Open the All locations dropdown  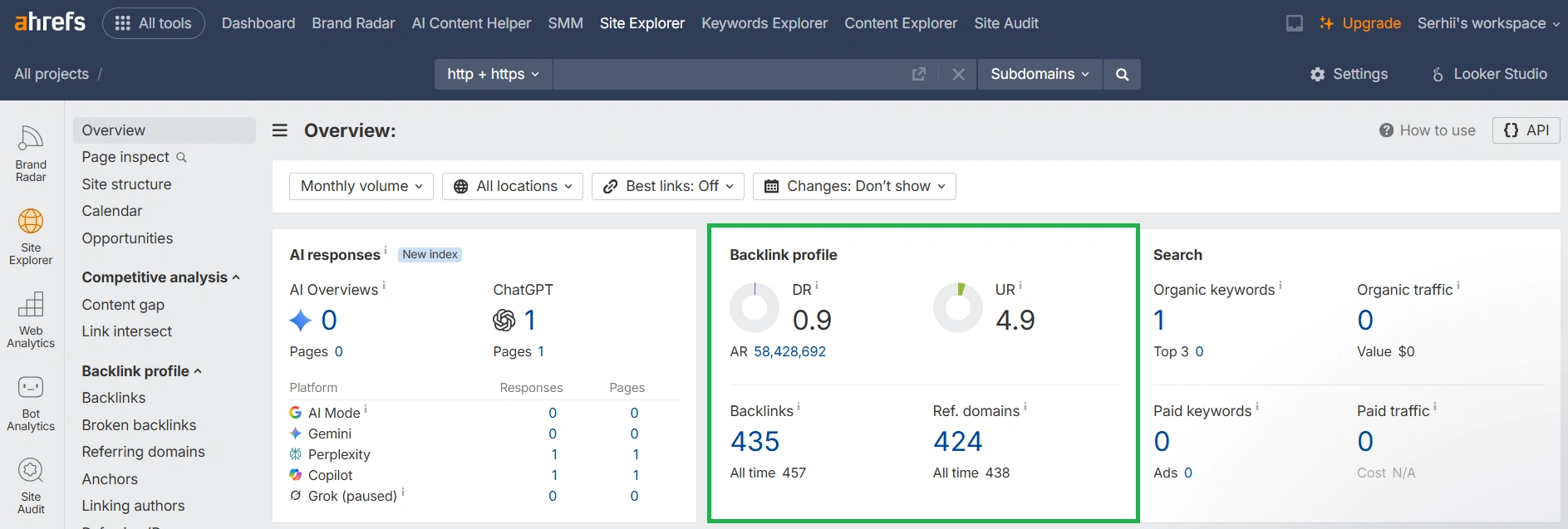[x=513, y=186]
